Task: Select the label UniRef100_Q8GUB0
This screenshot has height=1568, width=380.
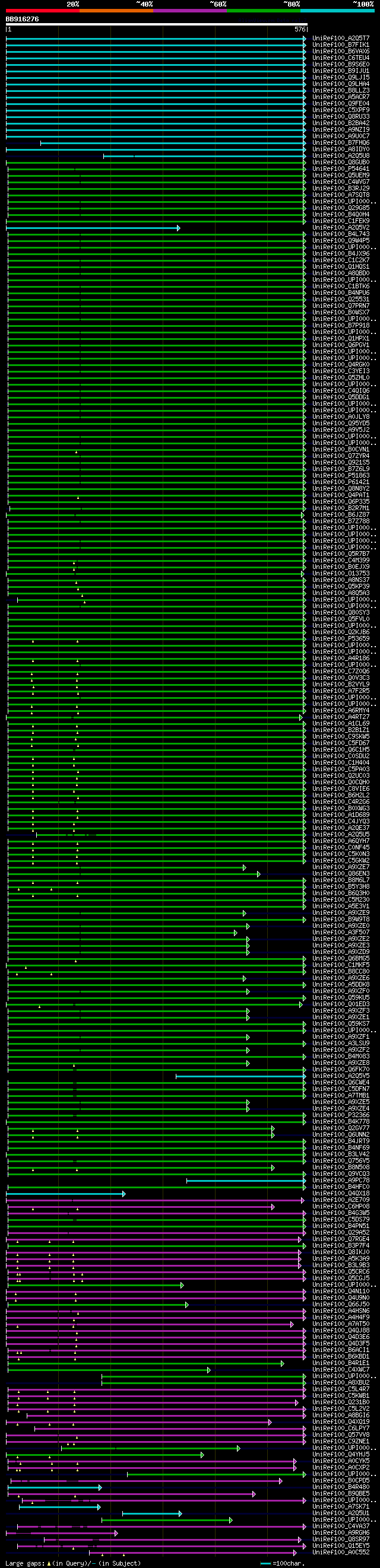Action: coord(341,163)
